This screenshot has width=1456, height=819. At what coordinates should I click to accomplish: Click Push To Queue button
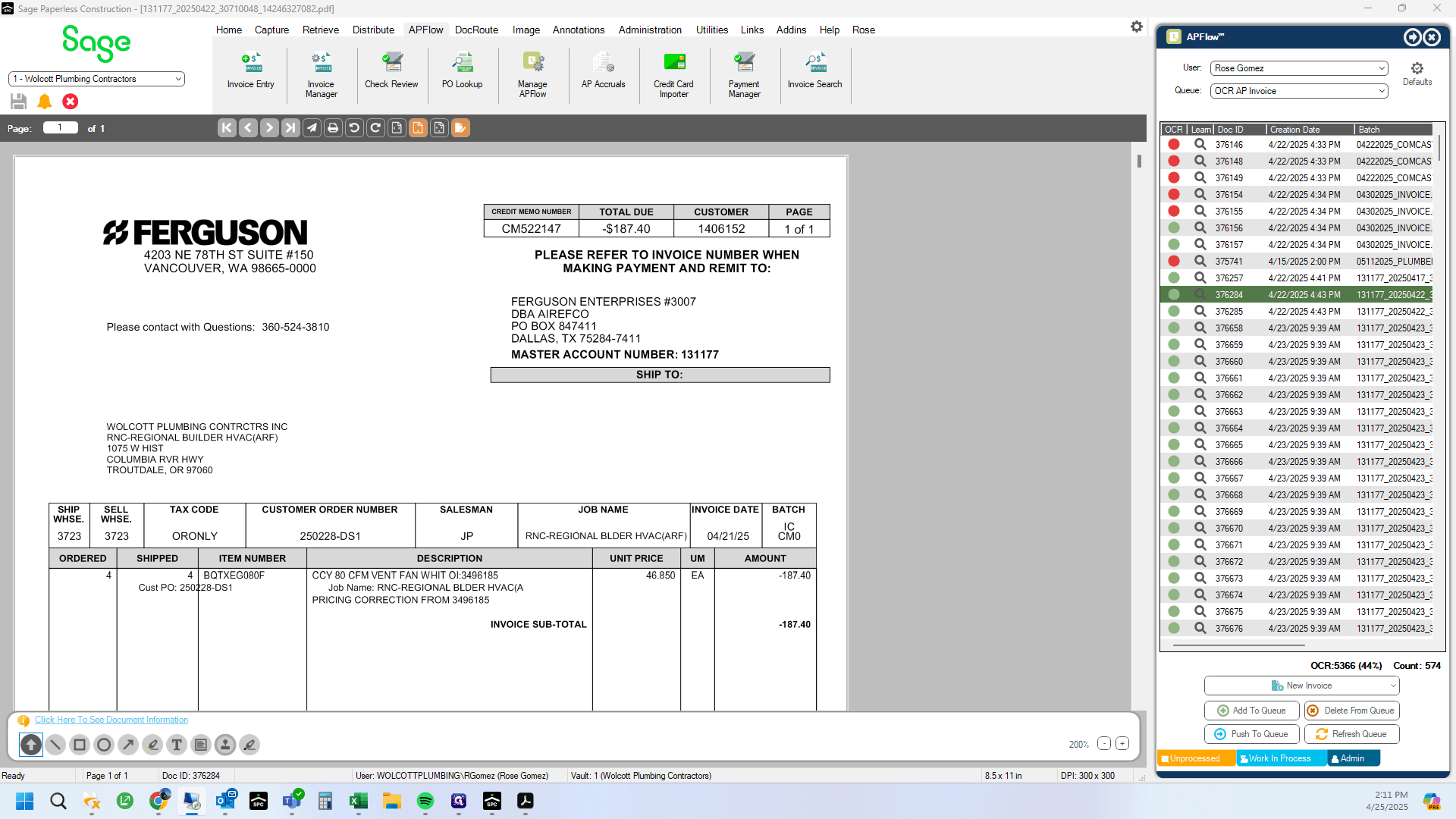(x=1252, y=734)
